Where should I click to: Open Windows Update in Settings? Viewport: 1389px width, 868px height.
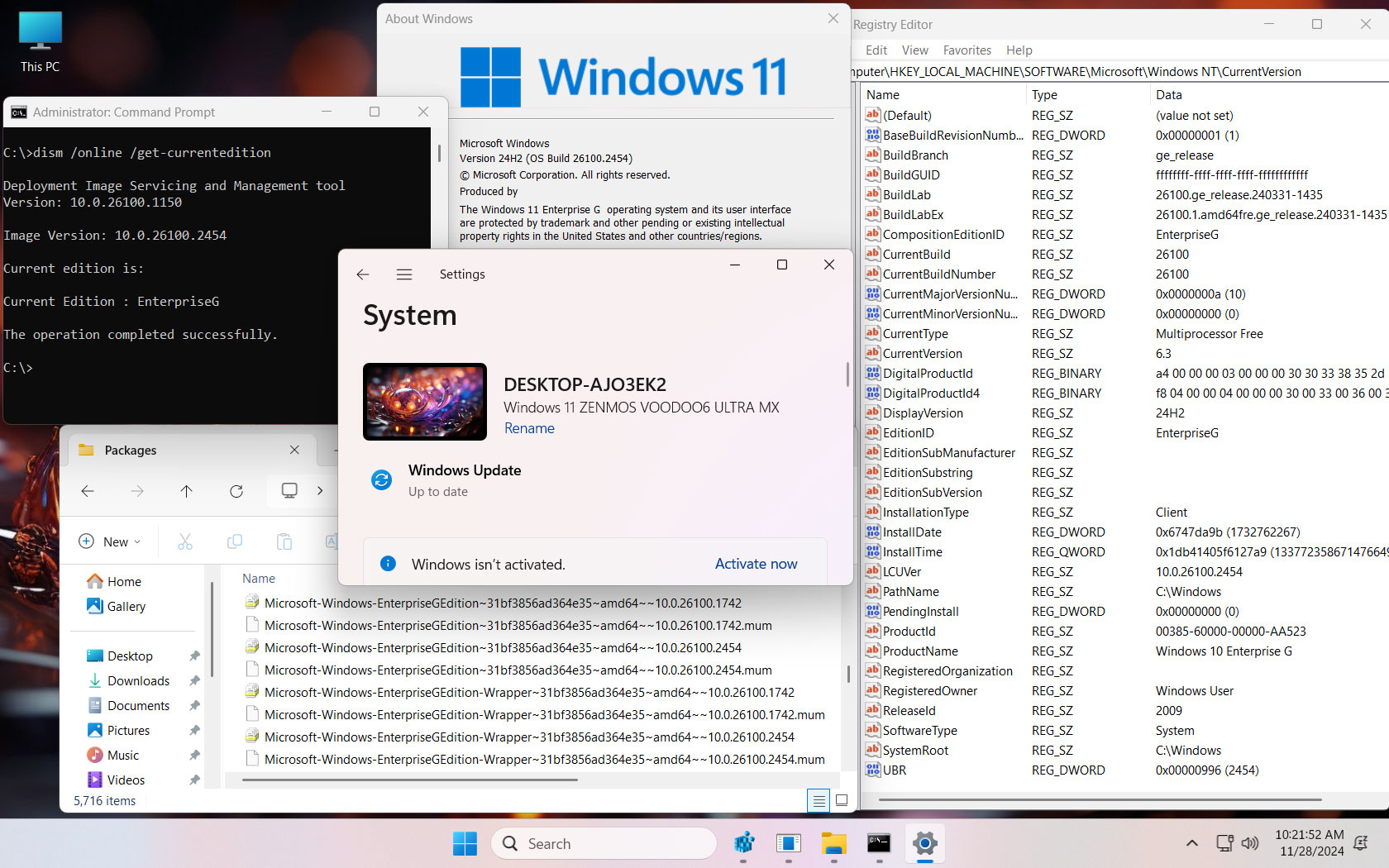point(464,480)
